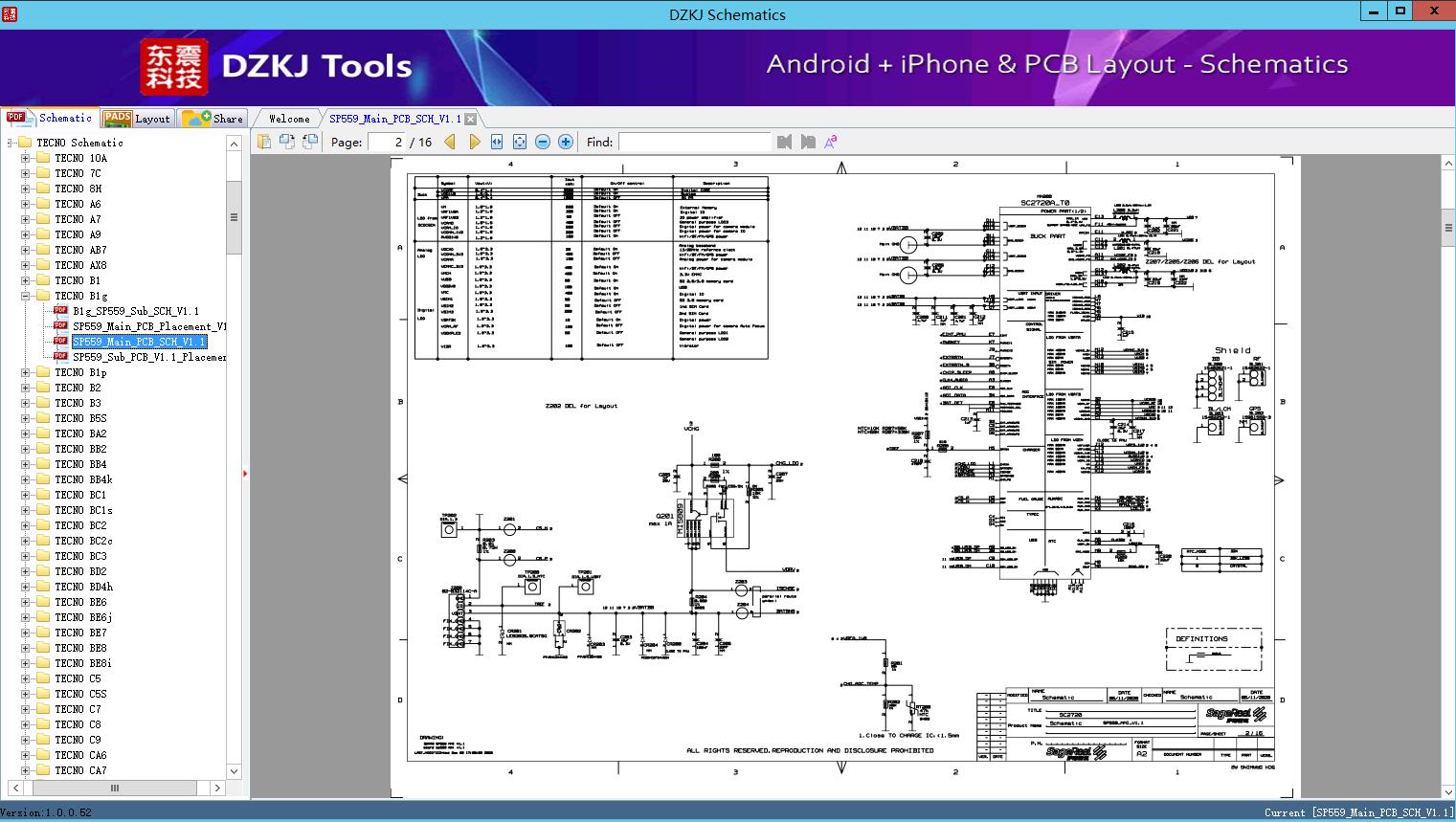Toggle match case search option icon
Viewport: 1456px width, 822px height.
[831, 142]
